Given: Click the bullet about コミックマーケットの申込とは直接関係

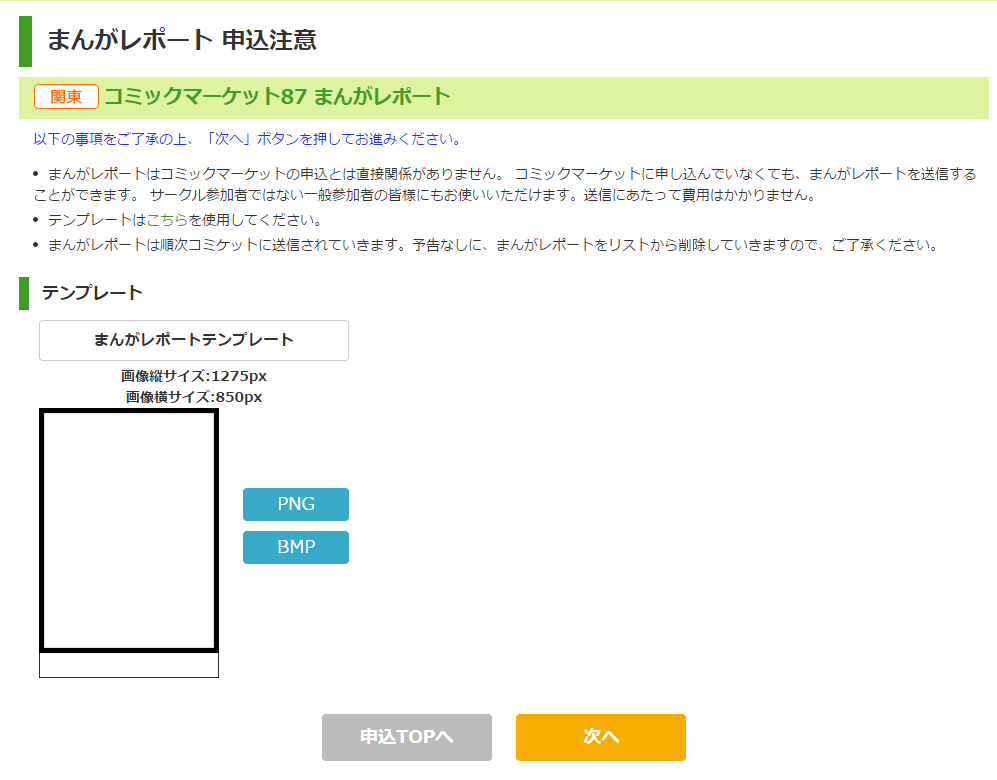Looking at the screenshot, I should click(x=505, y=184).
